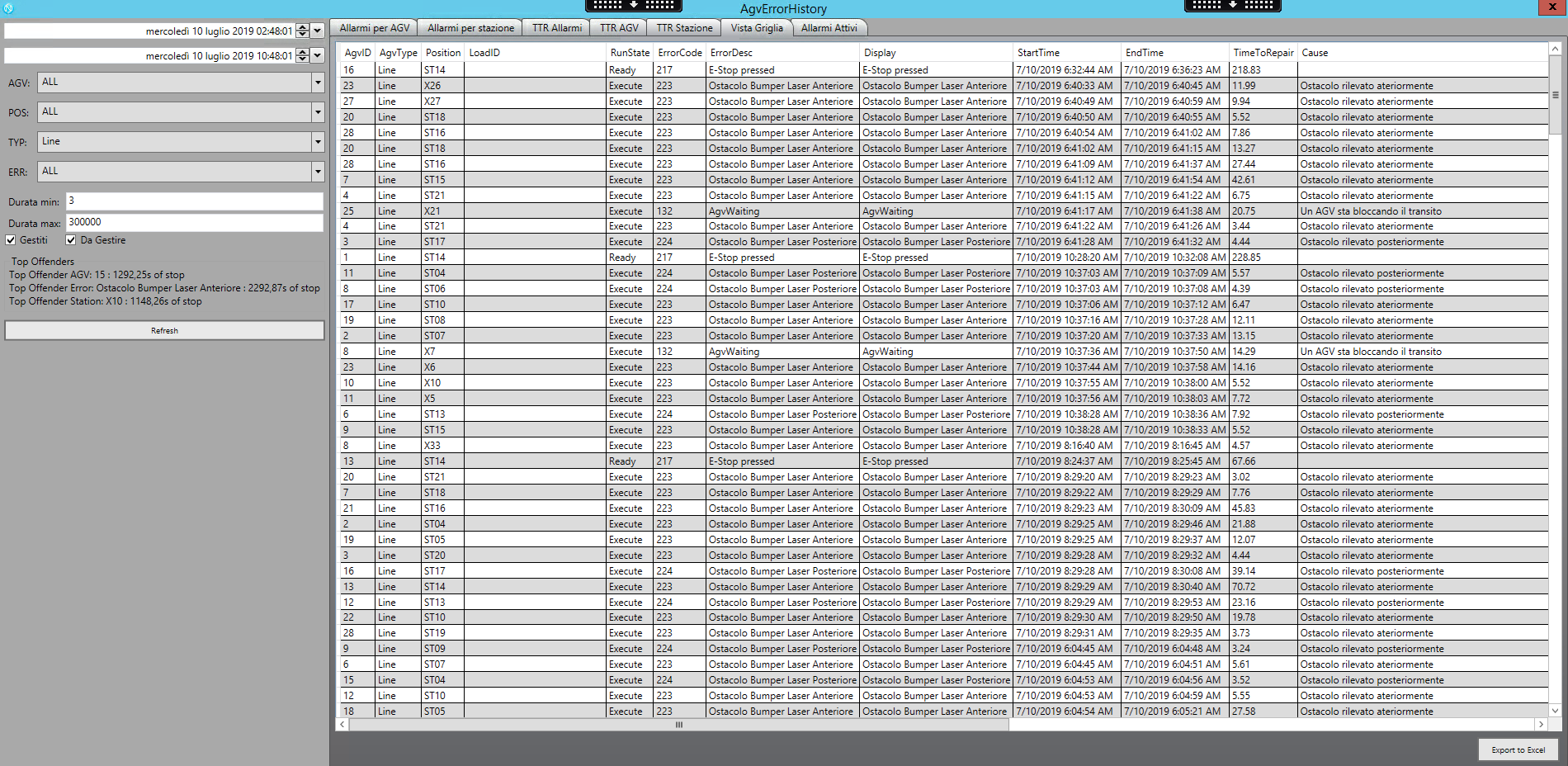Click the 'Top Offender Error' text line
The image size is (1568, 766).
[x=164, y=288]
